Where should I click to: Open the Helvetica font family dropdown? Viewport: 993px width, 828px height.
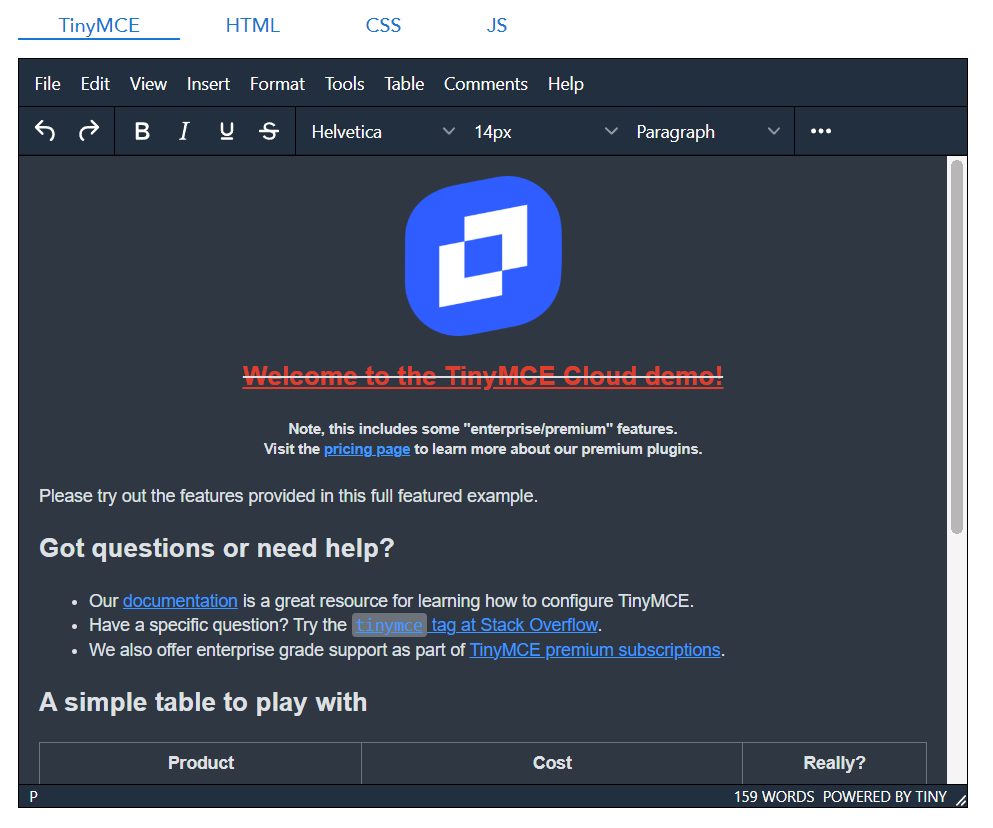tap(383, 132)
